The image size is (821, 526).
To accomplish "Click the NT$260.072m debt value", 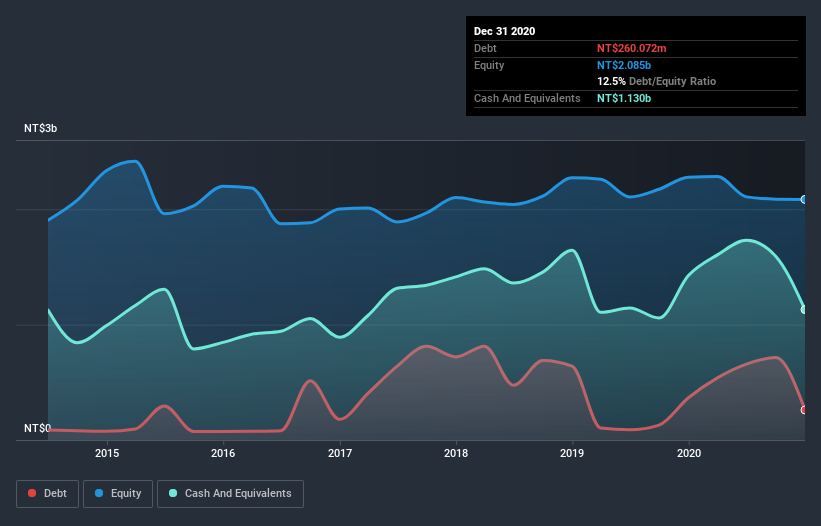I will coord(631,48).
